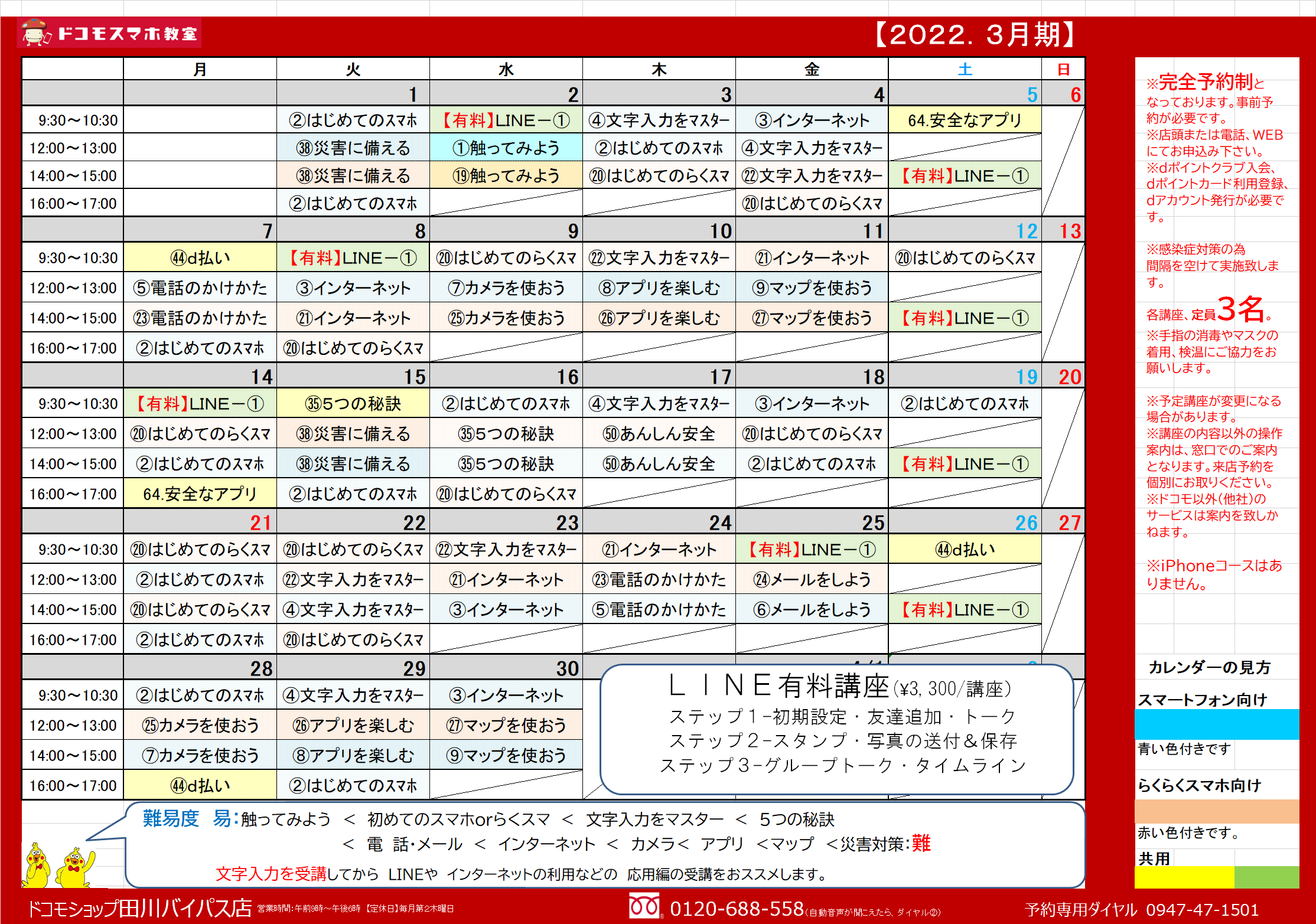Click the 難易度 difficulty label in bottom callout
Image resolution: width=1316 pixels, height=924 pixels.
(x=171, y=819)
